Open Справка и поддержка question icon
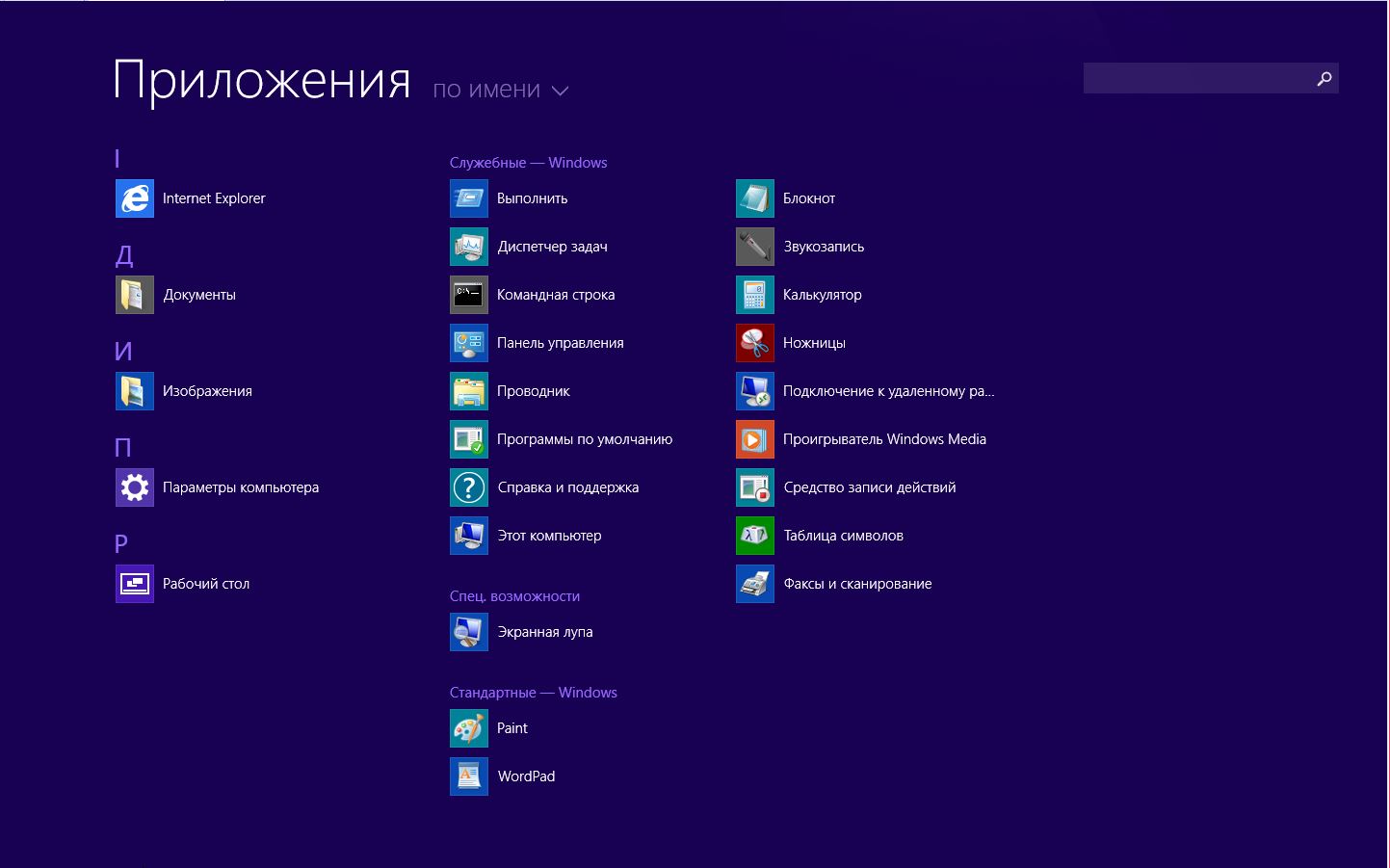Viewport: 1390px width, 868px height. coord(469,487)
